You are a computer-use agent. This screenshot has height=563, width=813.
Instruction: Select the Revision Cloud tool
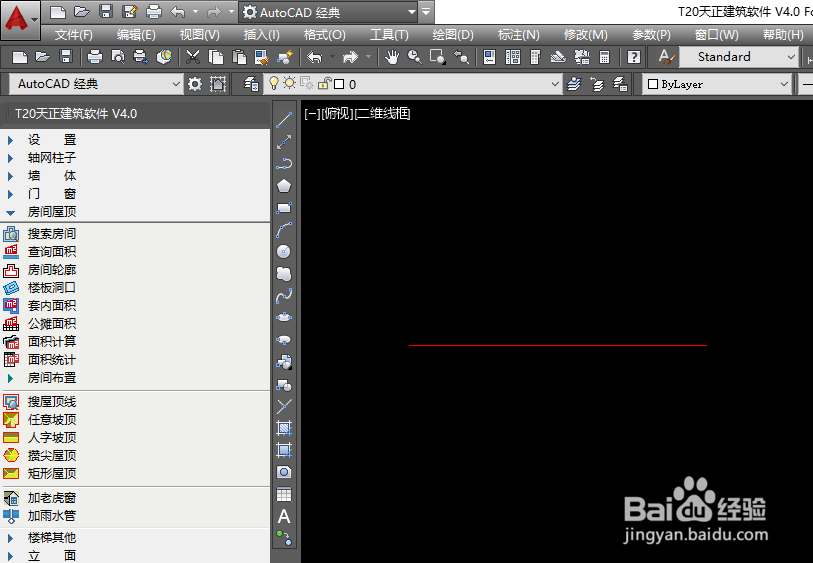click(284, 273)
